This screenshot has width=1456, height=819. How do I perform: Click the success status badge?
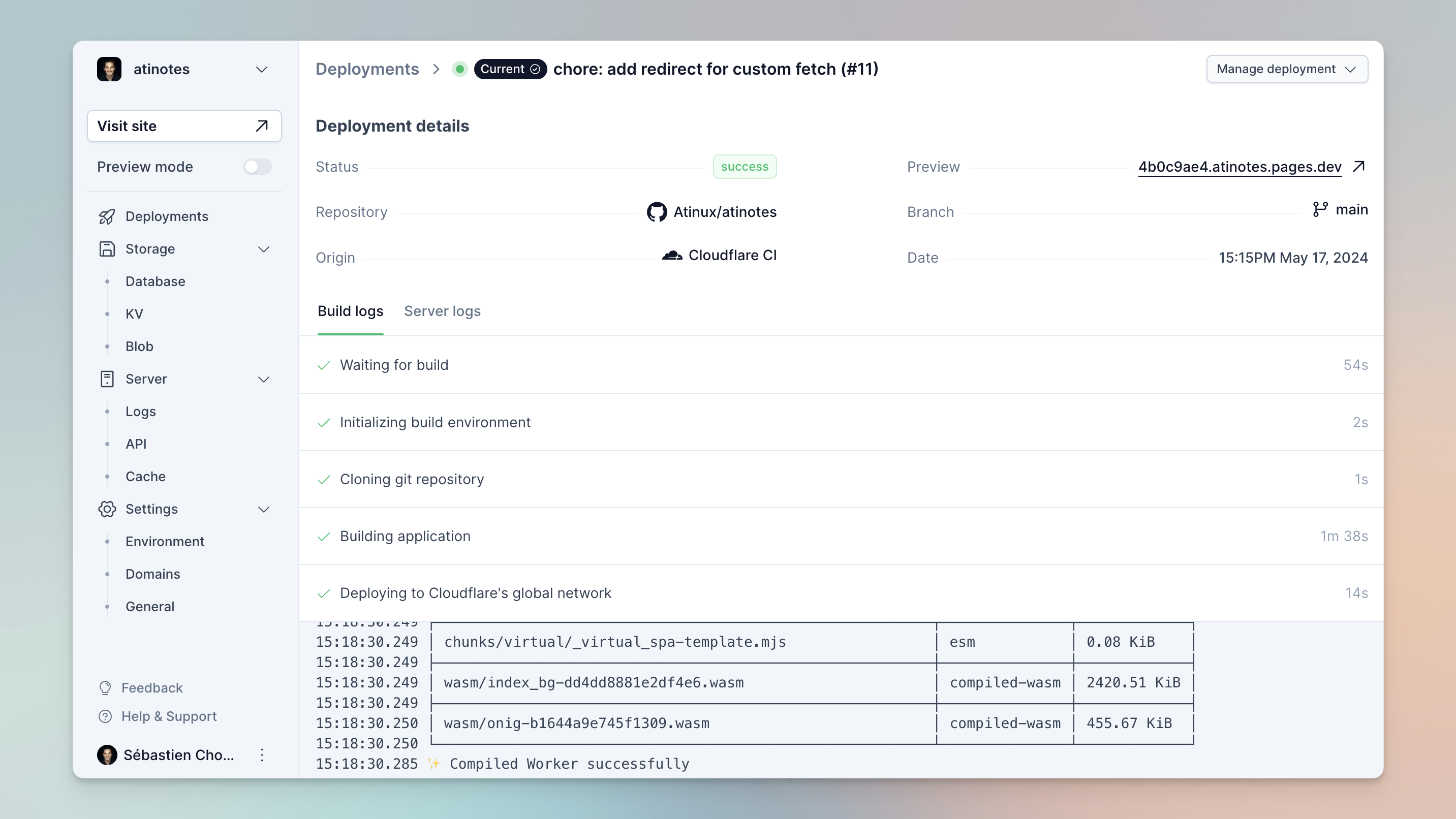point(745,166)
